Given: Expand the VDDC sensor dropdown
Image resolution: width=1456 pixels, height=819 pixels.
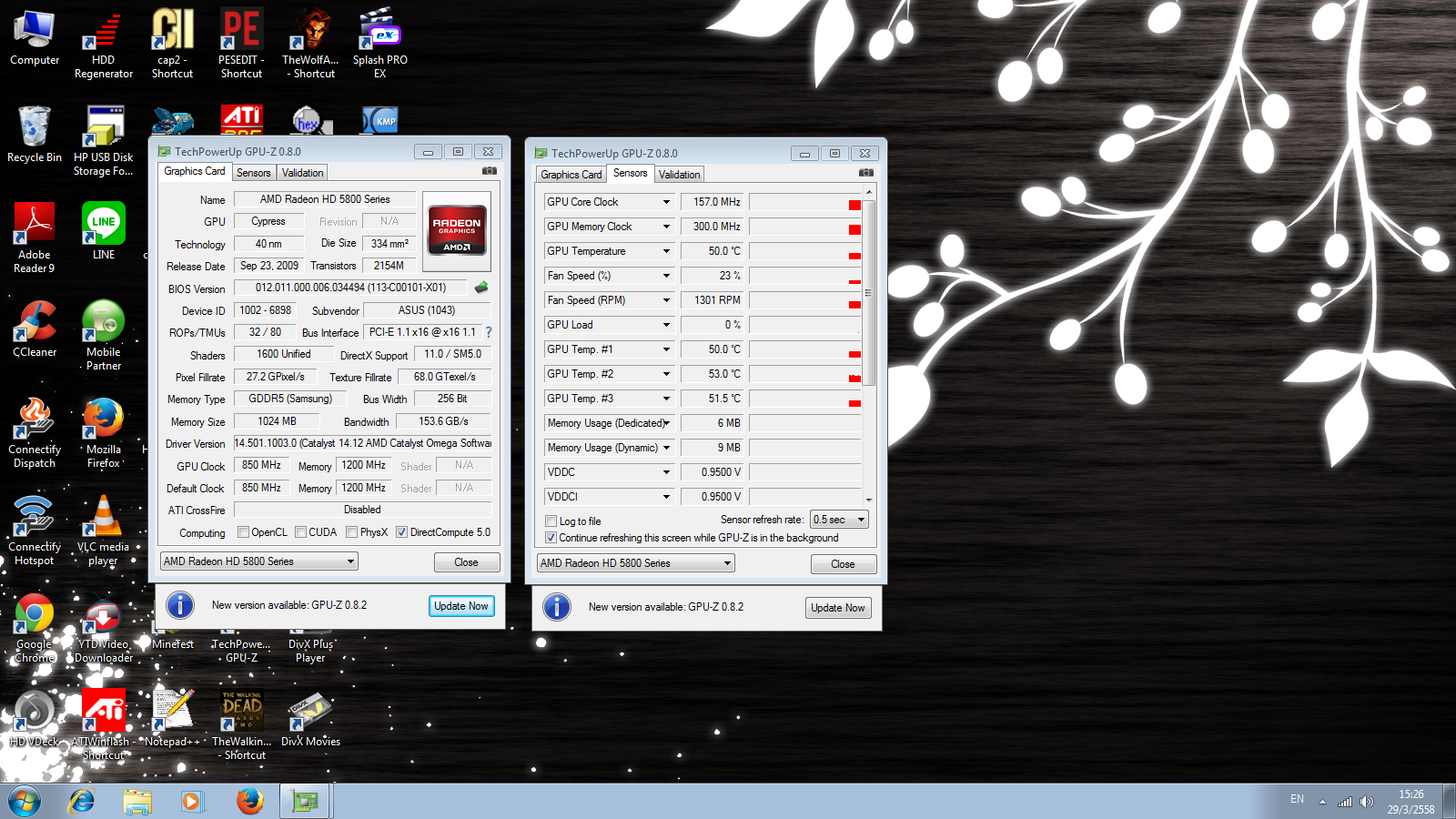Looking at the screenshot, I should tap(666, 472).
